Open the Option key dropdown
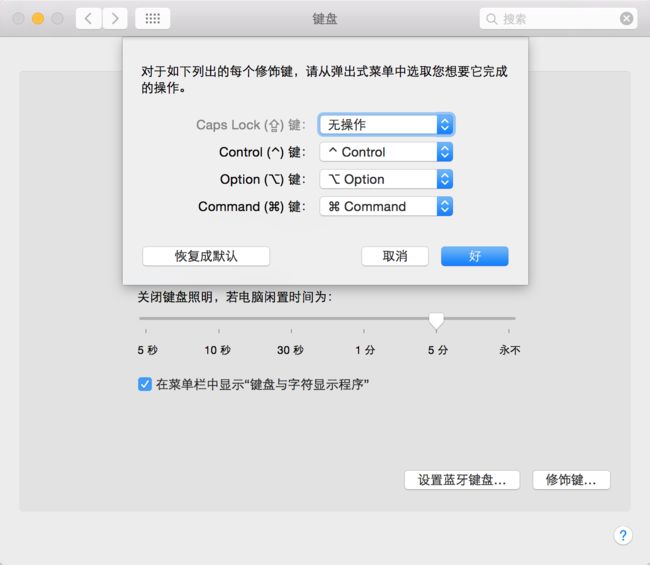This screenshot has height=565, width=650. coord(386,179)
